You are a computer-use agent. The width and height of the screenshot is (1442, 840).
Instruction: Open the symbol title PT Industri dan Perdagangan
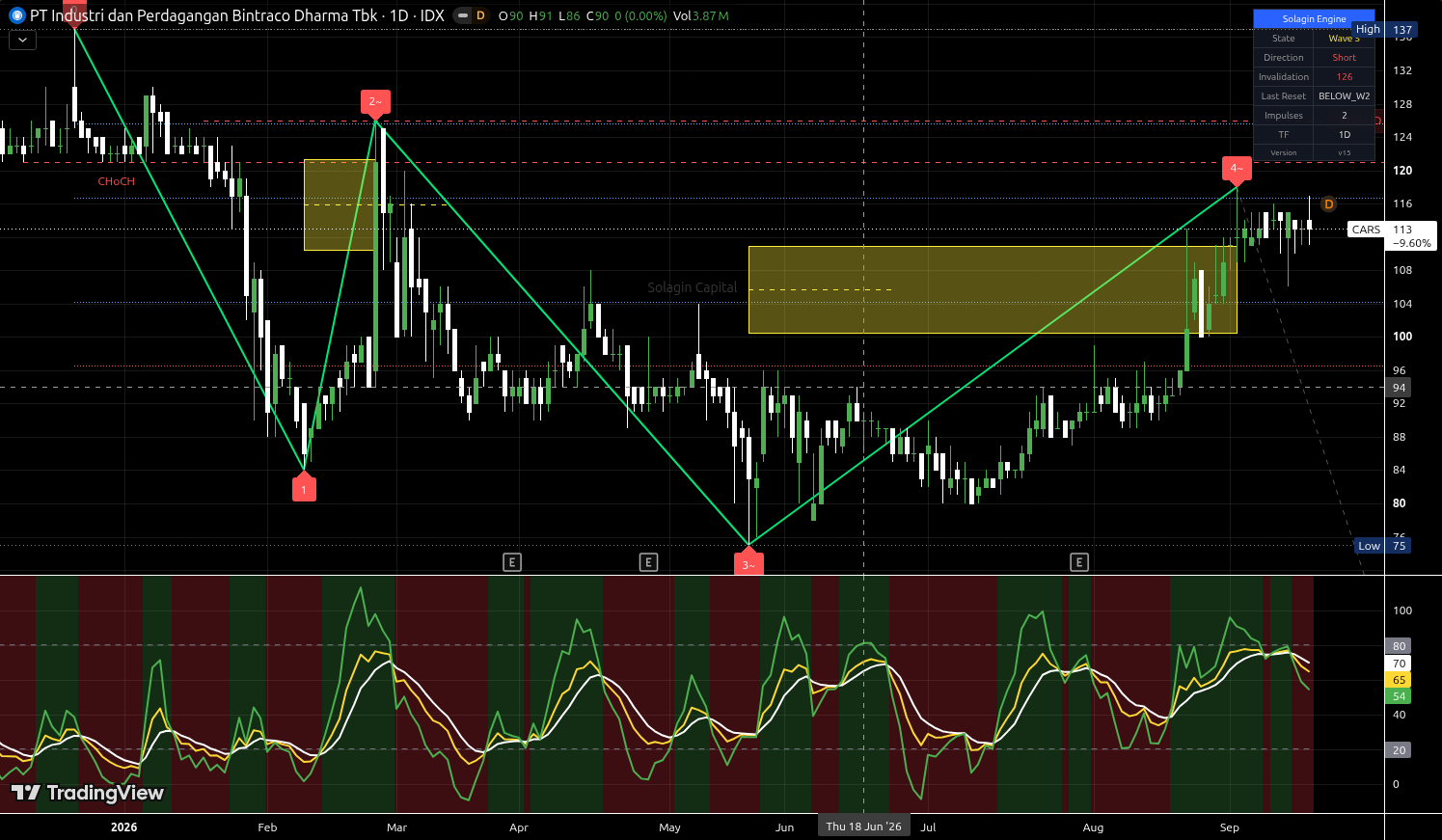(x=237, y=15)
